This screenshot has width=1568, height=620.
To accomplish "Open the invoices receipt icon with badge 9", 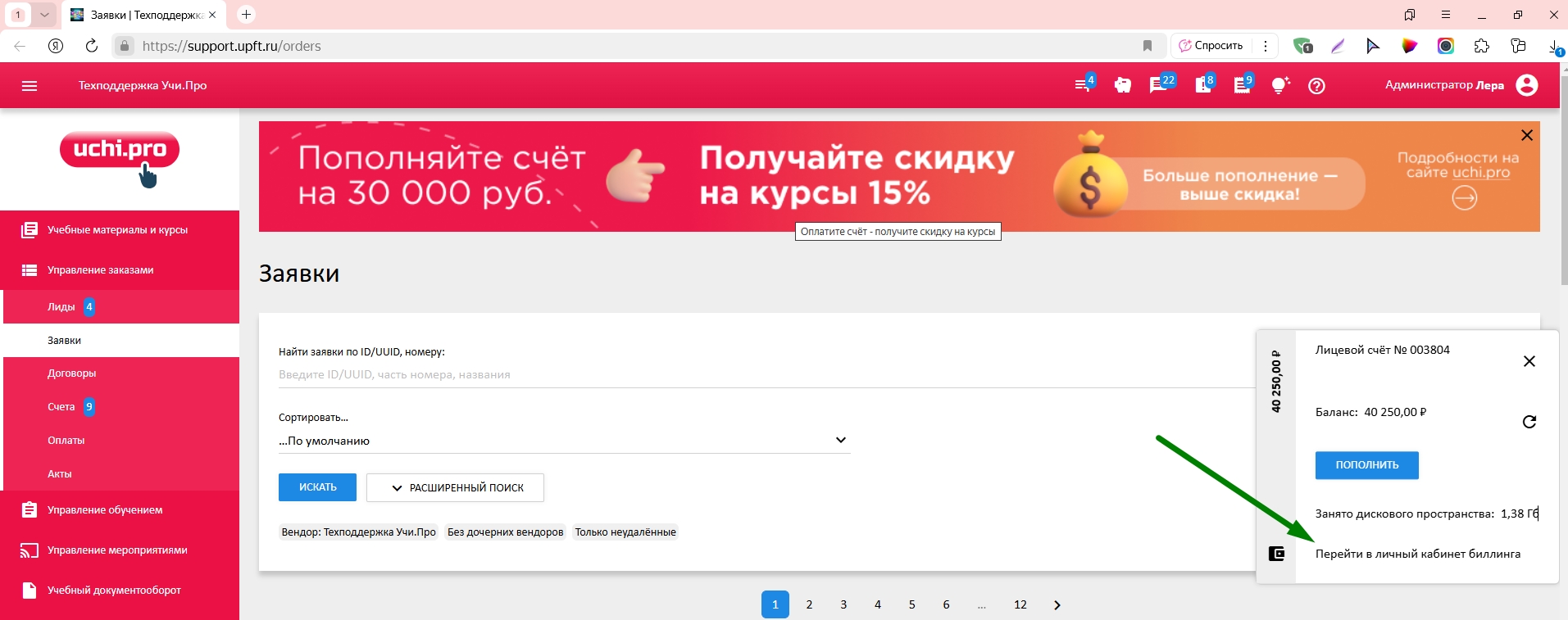I will (x=1243, y=84).
